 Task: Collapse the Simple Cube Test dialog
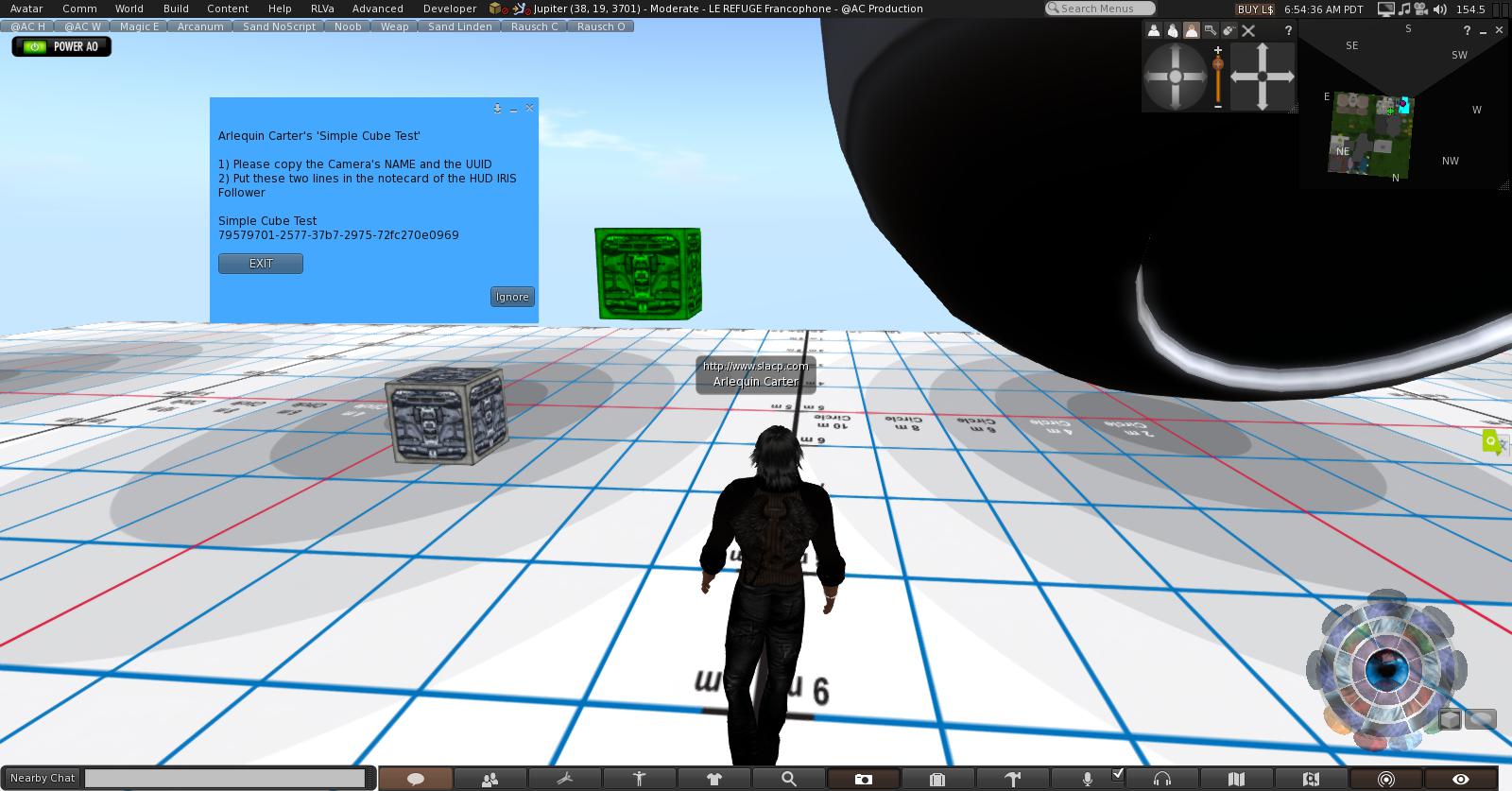[x=513, y=109]
